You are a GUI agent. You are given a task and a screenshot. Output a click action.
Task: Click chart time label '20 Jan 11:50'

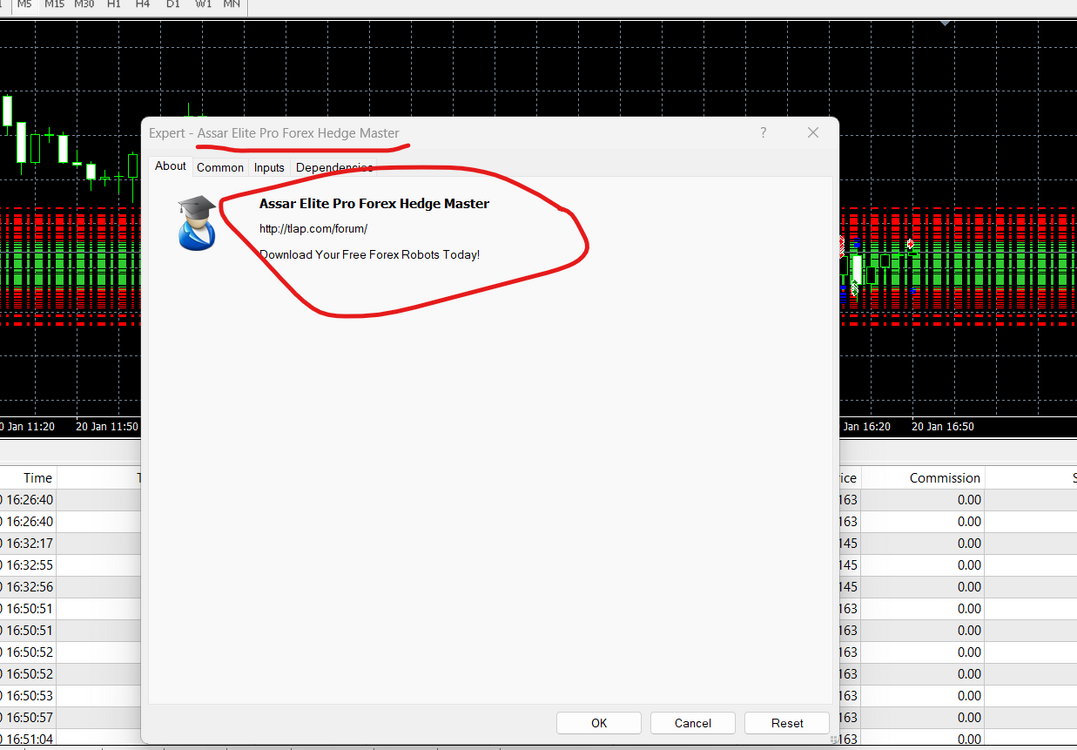coord(106,427)
